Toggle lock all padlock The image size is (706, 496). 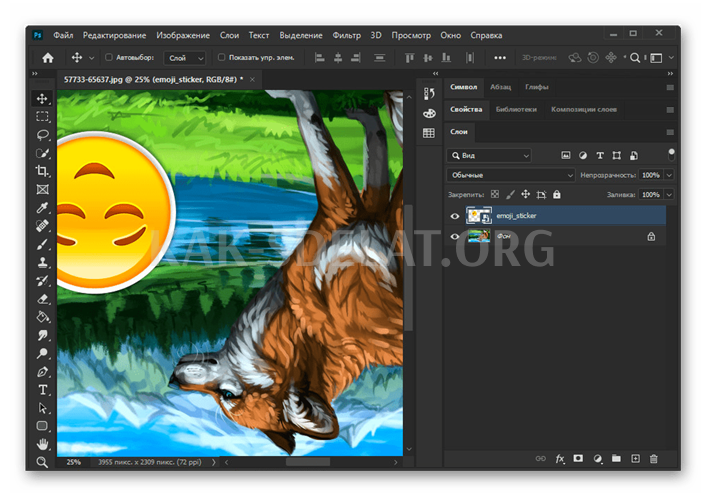coord(557,194)
